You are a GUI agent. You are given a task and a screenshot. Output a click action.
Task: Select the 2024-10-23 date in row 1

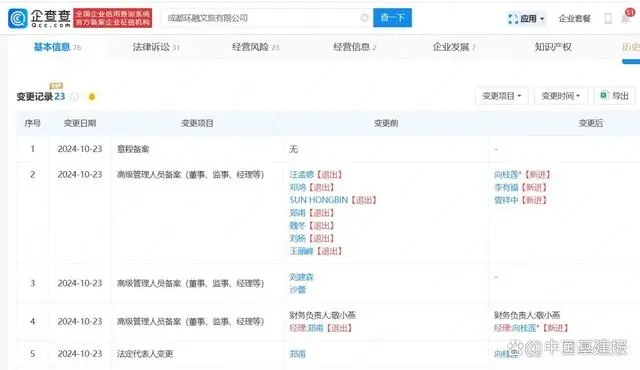click(80, 149)
